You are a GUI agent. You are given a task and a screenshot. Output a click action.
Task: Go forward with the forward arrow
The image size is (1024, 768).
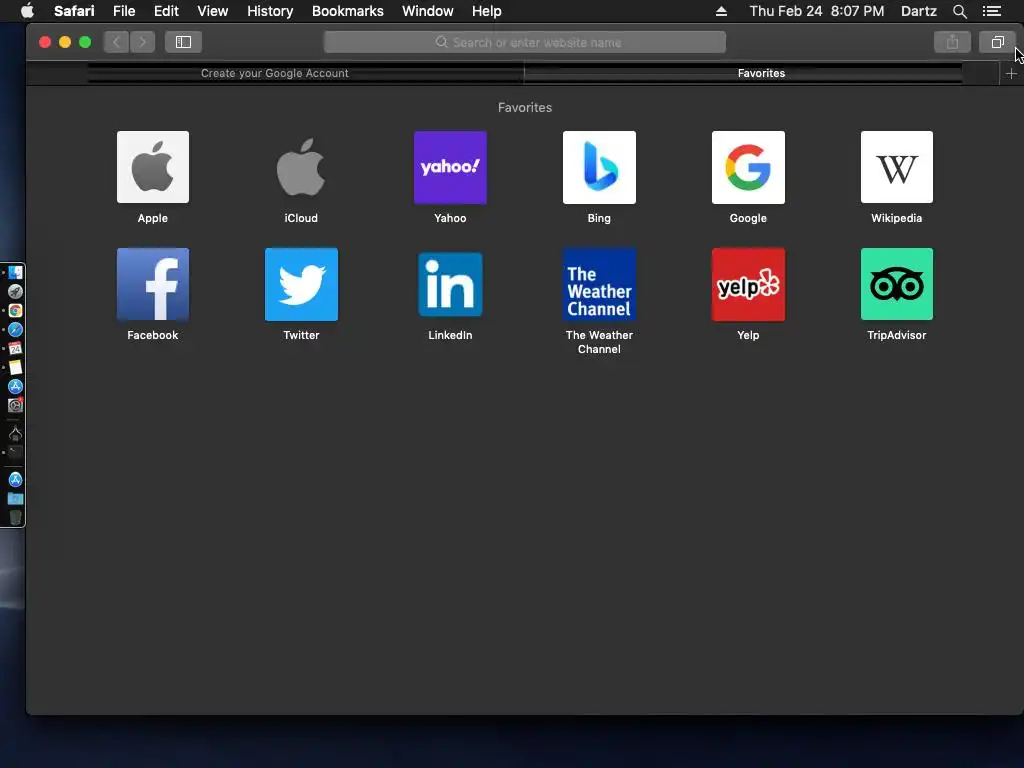click(142, 42)
